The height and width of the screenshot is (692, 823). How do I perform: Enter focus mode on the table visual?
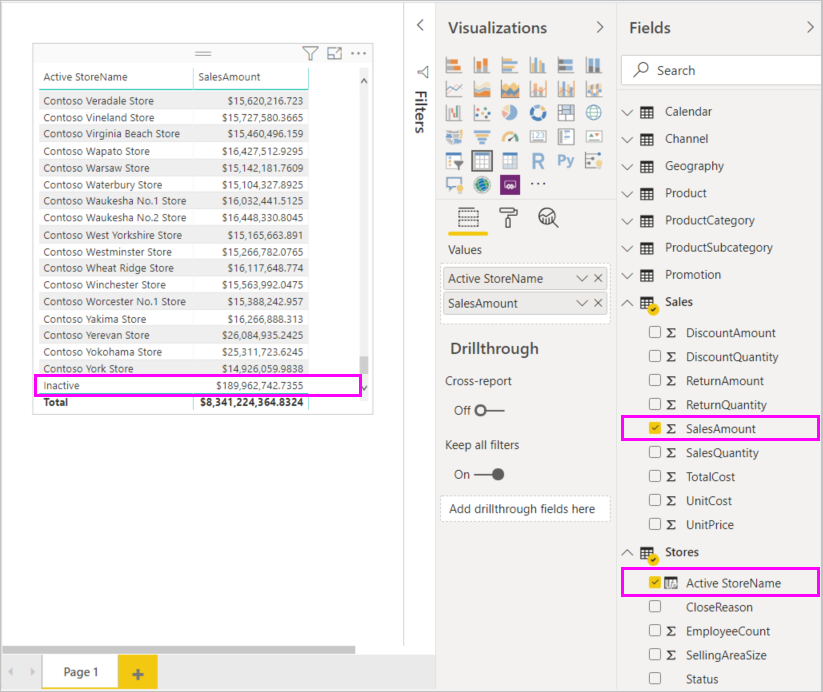[x=334, y=53]
